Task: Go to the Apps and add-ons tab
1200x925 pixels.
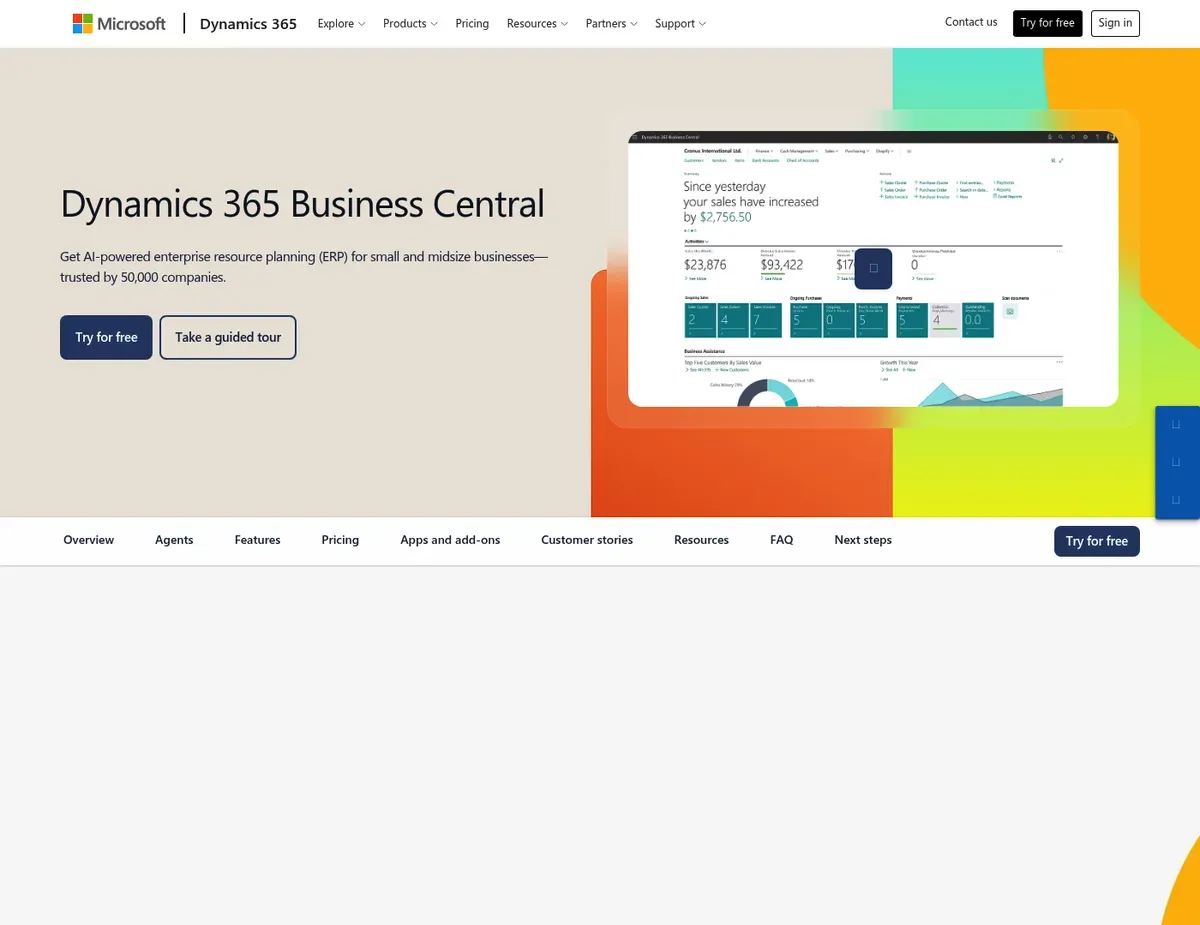Action: point(450,540)
